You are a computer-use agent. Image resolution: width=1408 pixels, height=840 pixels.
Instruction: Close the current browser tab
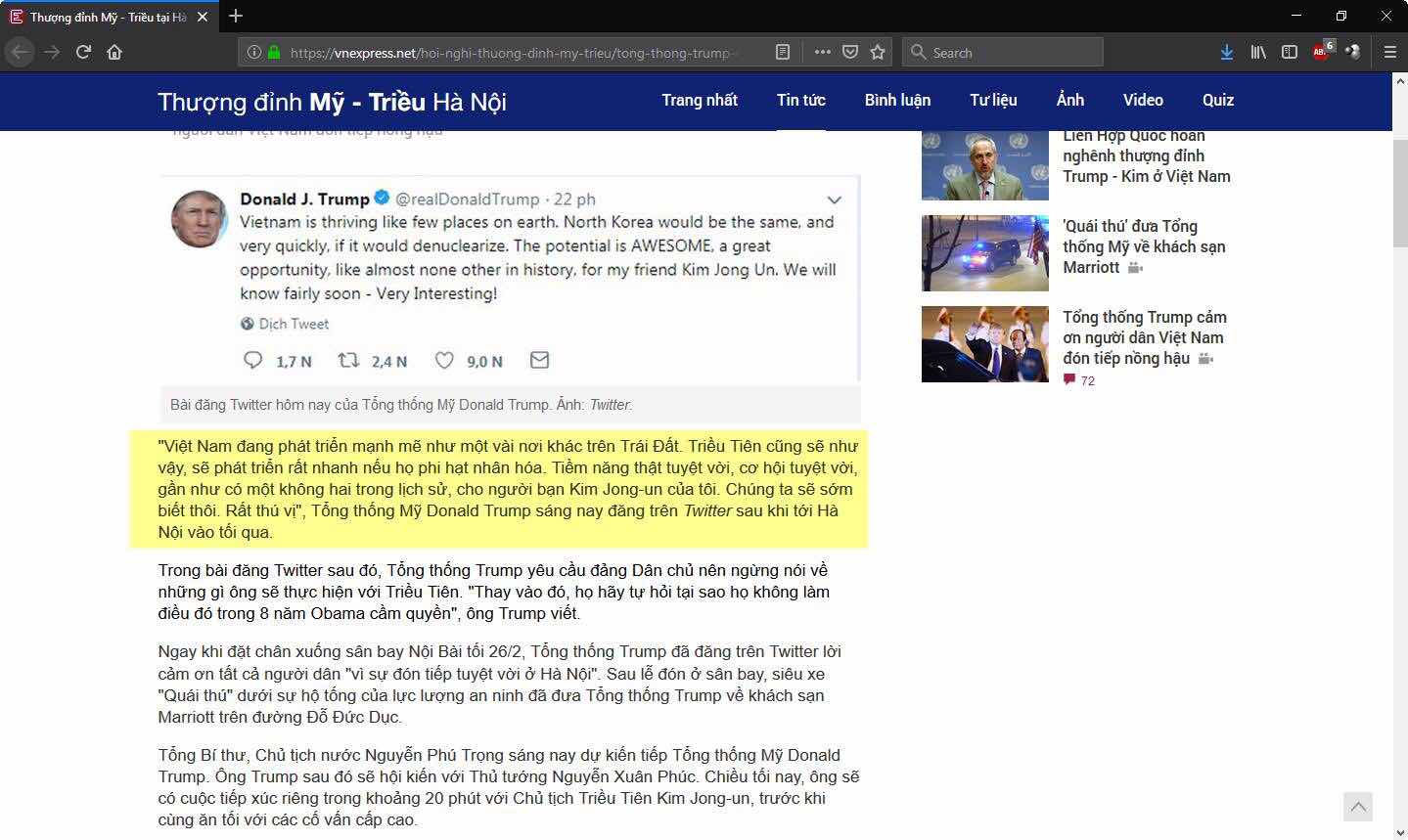coord(203,17)
